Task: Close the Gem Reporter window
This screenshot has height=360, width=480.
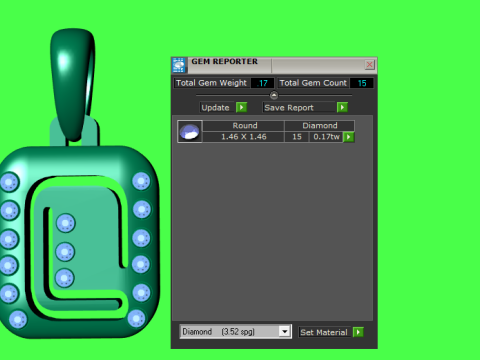Action: pos(369,65)
